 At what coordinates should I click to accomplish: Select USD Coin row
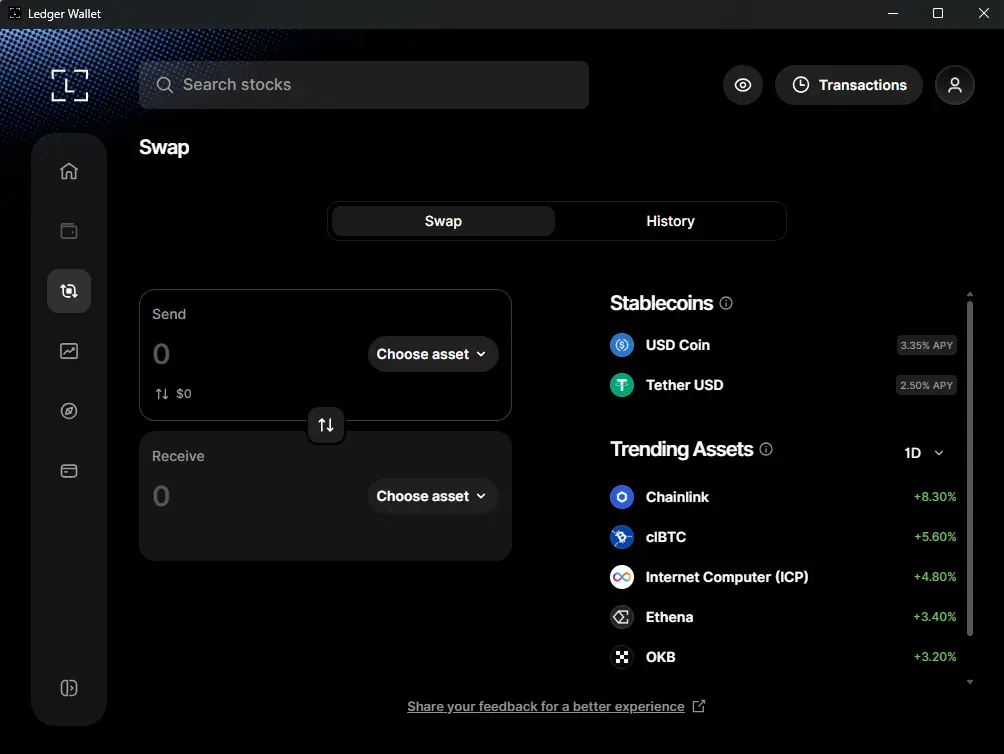click(783, 345)
